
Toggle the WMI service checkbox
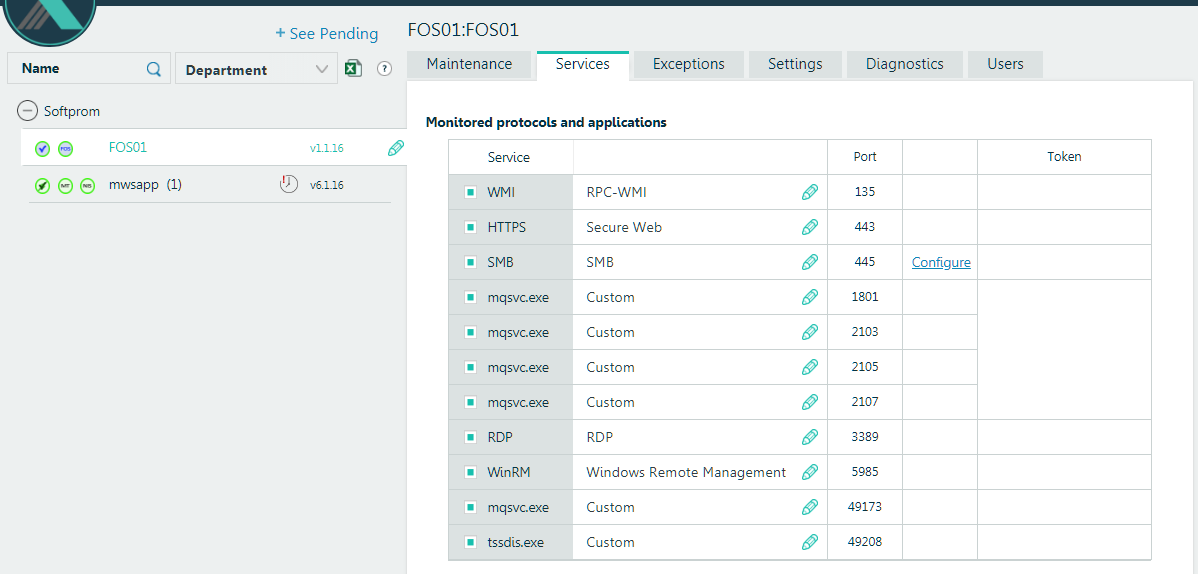[x=470, y=192]
